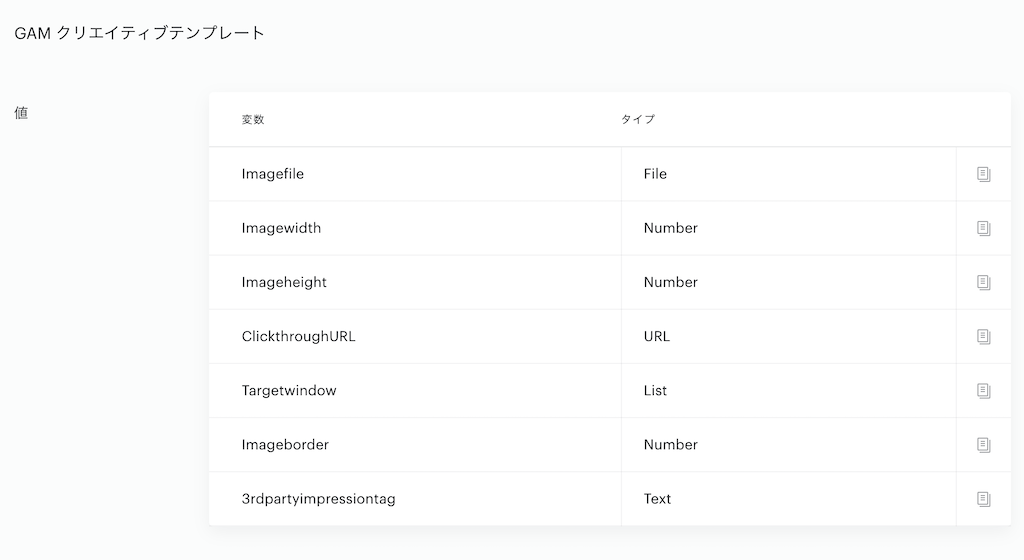Click the List type cell for Targetwindow

click(x=789, y=390)
